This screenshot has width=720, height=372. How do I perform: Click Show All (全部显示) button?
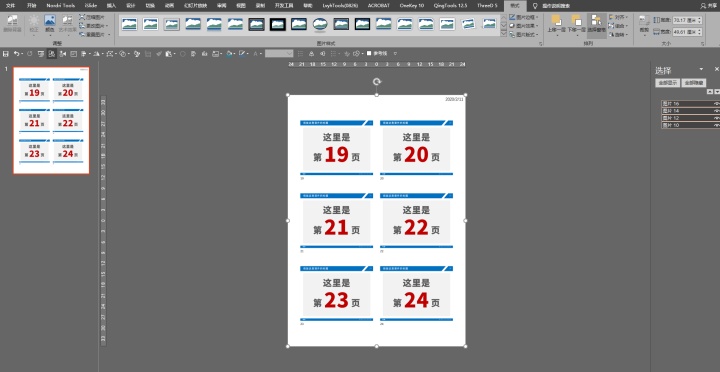667,83
